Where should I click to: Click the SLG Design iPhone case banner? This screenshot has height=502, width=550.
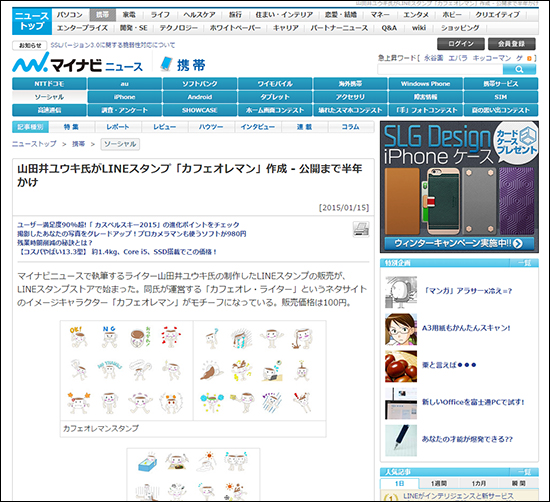point(459,187)
